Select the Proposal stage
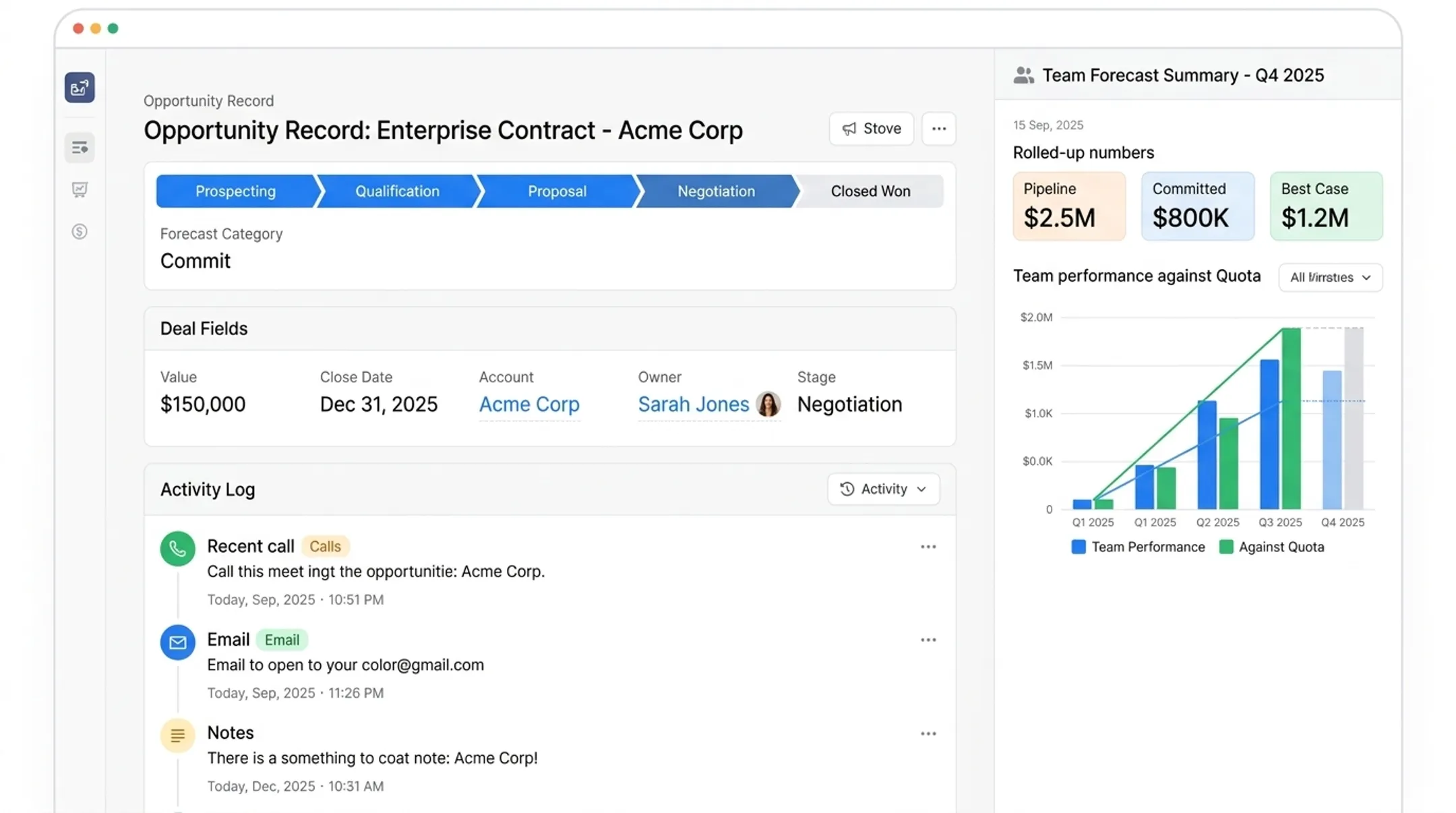The image size is (1456, 813). point(557,191)
